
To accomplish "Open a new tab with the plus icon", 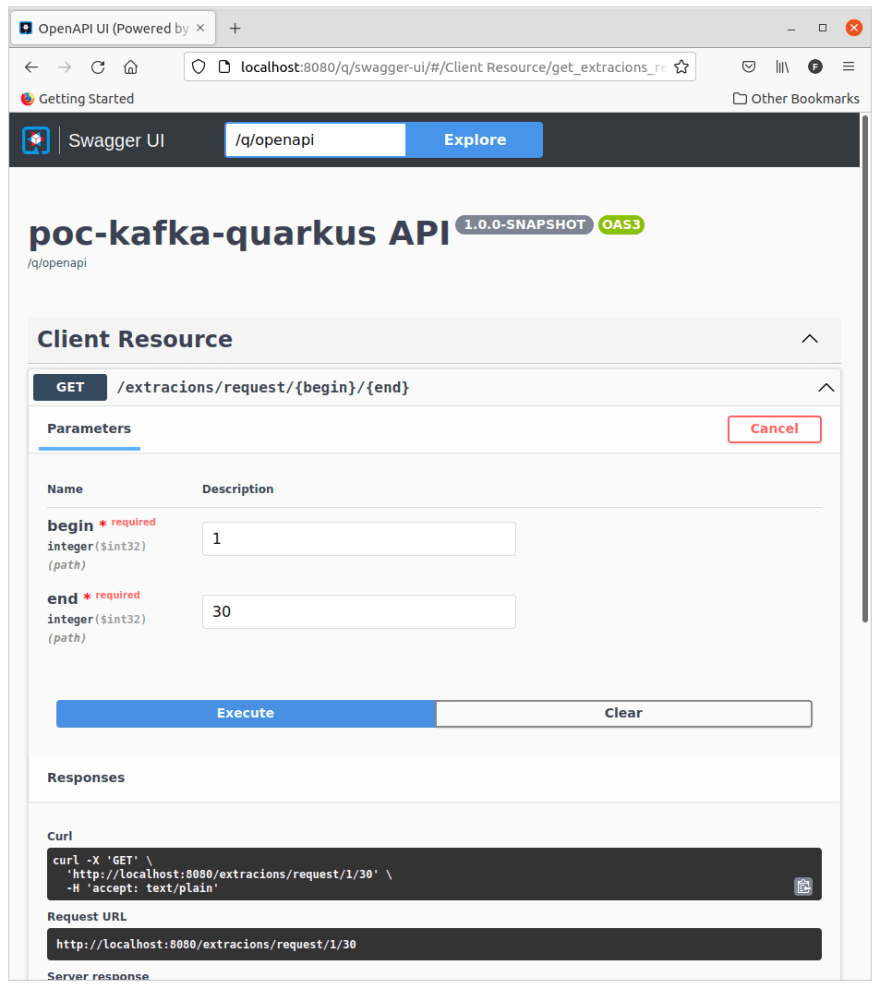I will click(235, 28).
